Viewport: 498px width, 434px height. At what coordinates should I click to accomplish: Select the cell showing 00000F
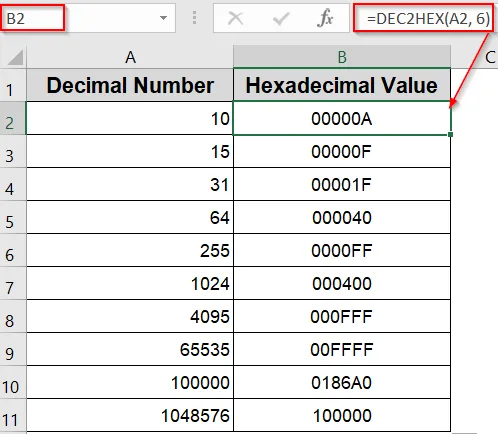(x=342, y=151)
